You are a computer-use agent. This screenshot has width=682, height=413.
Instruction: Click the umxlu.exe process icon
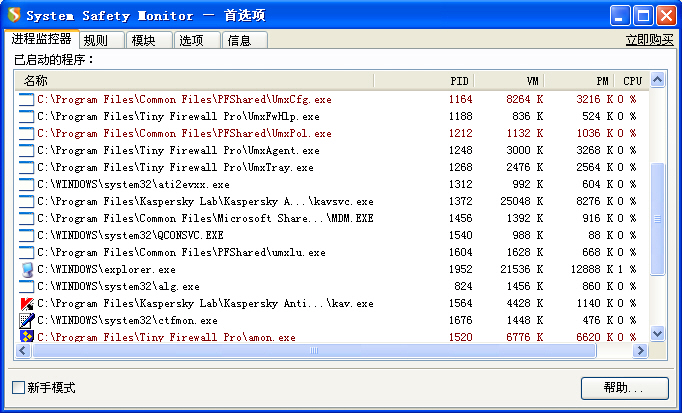pyautogui.click(x=27, y=252)
